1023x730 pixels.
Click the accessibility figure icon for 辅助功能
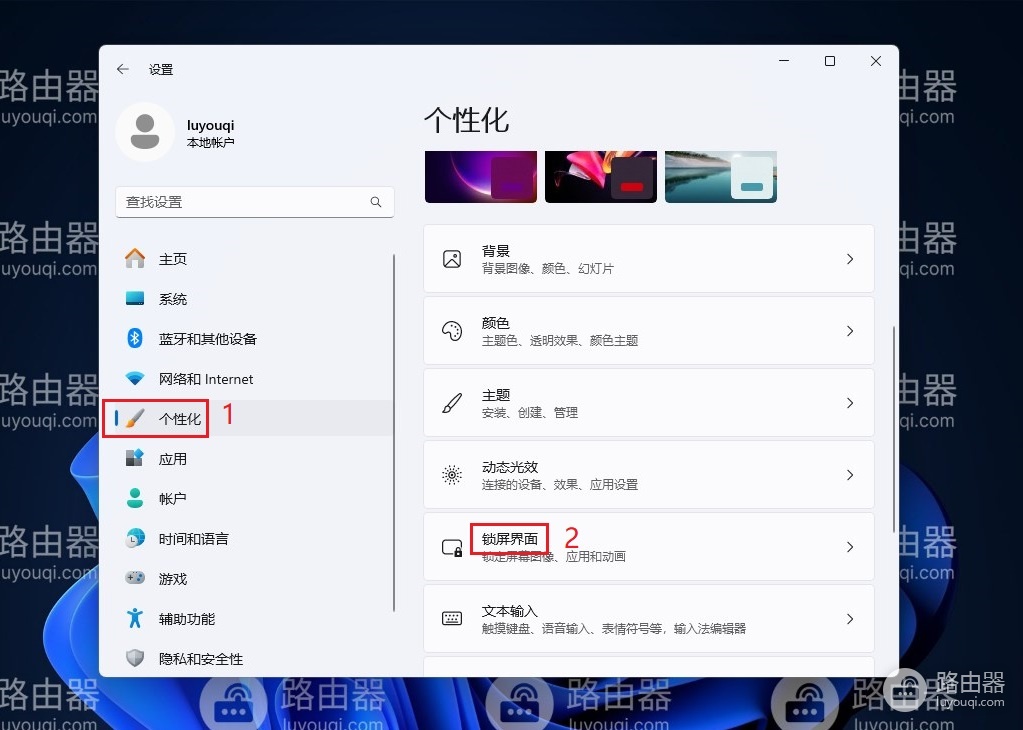pyautogui.click(x=135, y=618)
